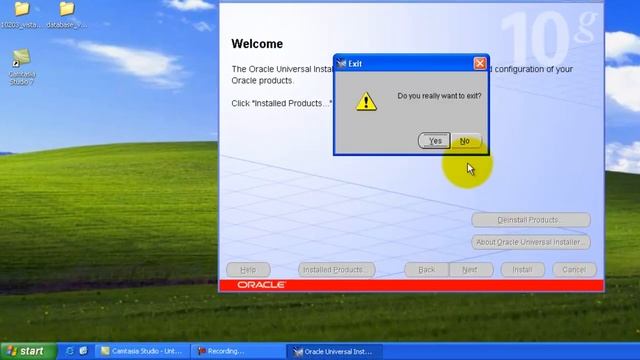This screenshot has height=360, width=640.
Task: Click the Install button
Action: tap(522, 270)
